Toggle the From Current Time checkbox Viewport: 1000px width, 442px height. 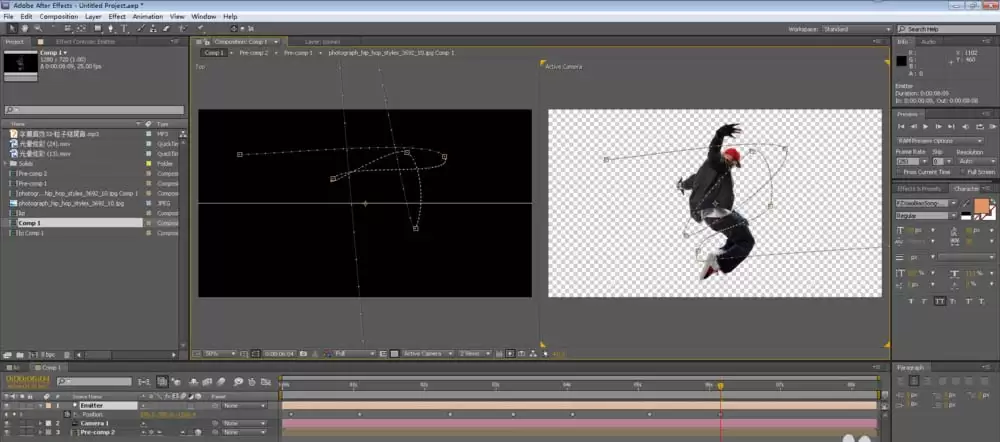[901, 172]
